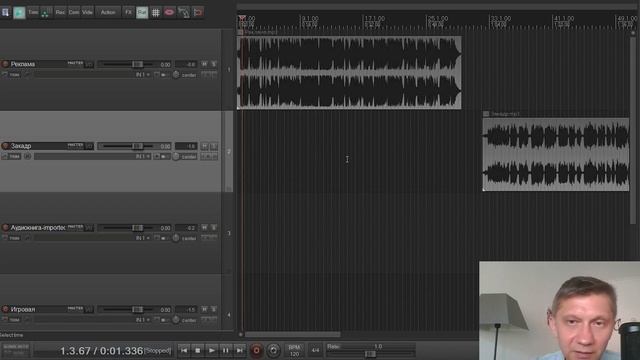The height and width of the screenshot is (360, 640).
Task: Click the first toolbar icon left of green button
Action: [x=5, y=12]
